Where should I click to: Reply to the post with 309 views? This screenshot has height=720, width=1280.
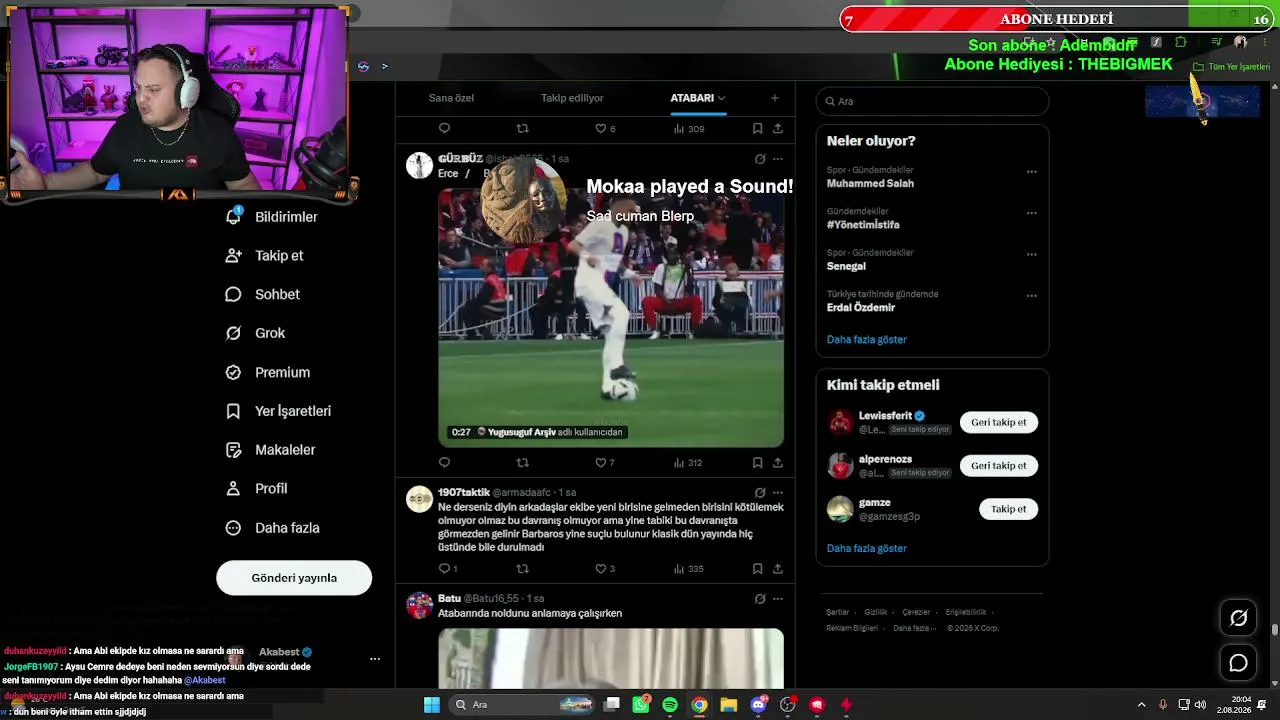445,128
